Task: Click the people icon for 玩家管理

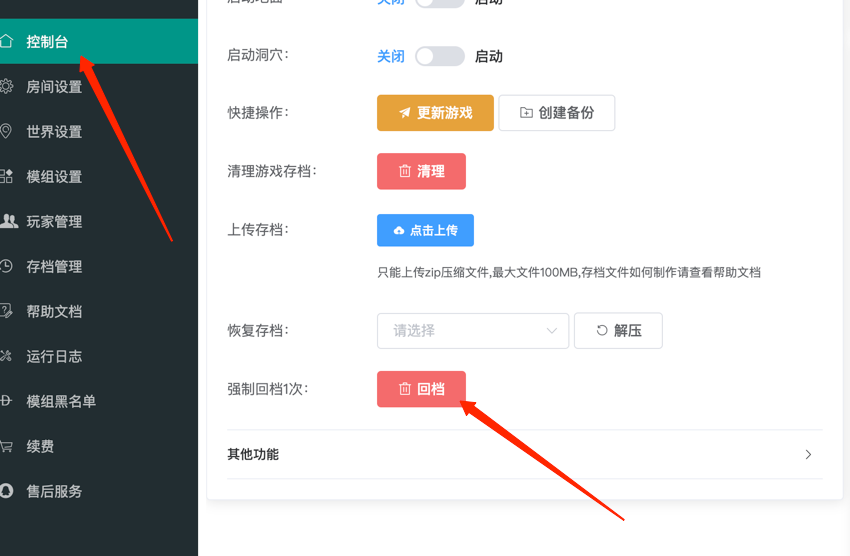Action: (x=8, y=221)
